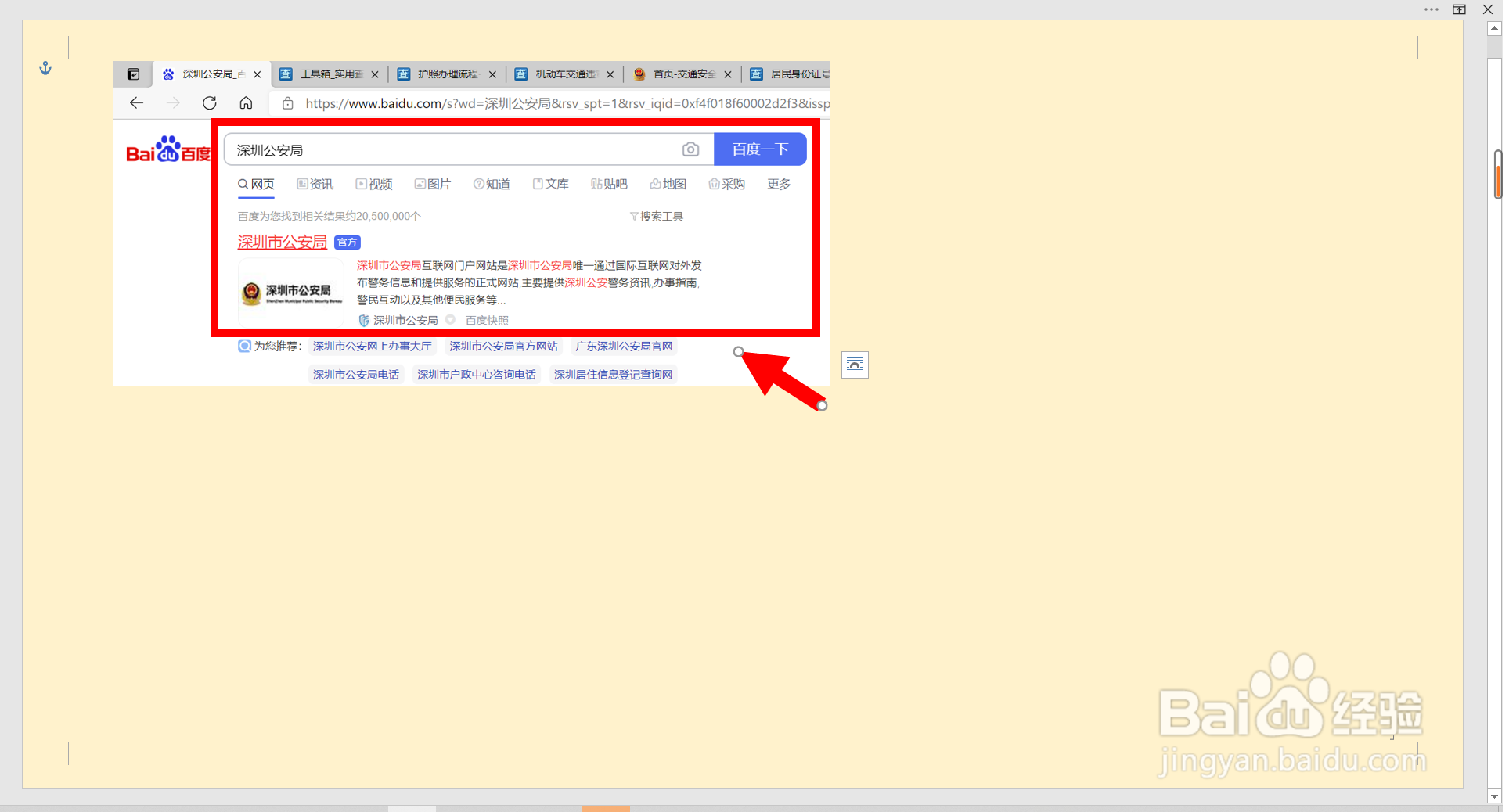Screen dimensions: 1509x812
Task: Click the lock icon beside the Baidu URL
Action: (288, 103)
